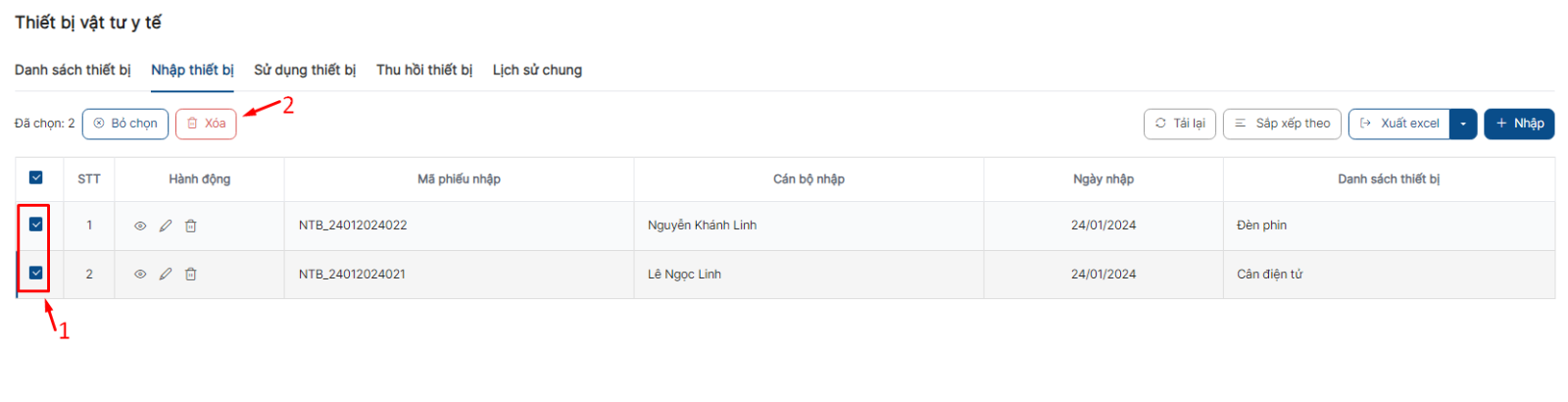Click the Tải lại reload button

(1180, 124)
